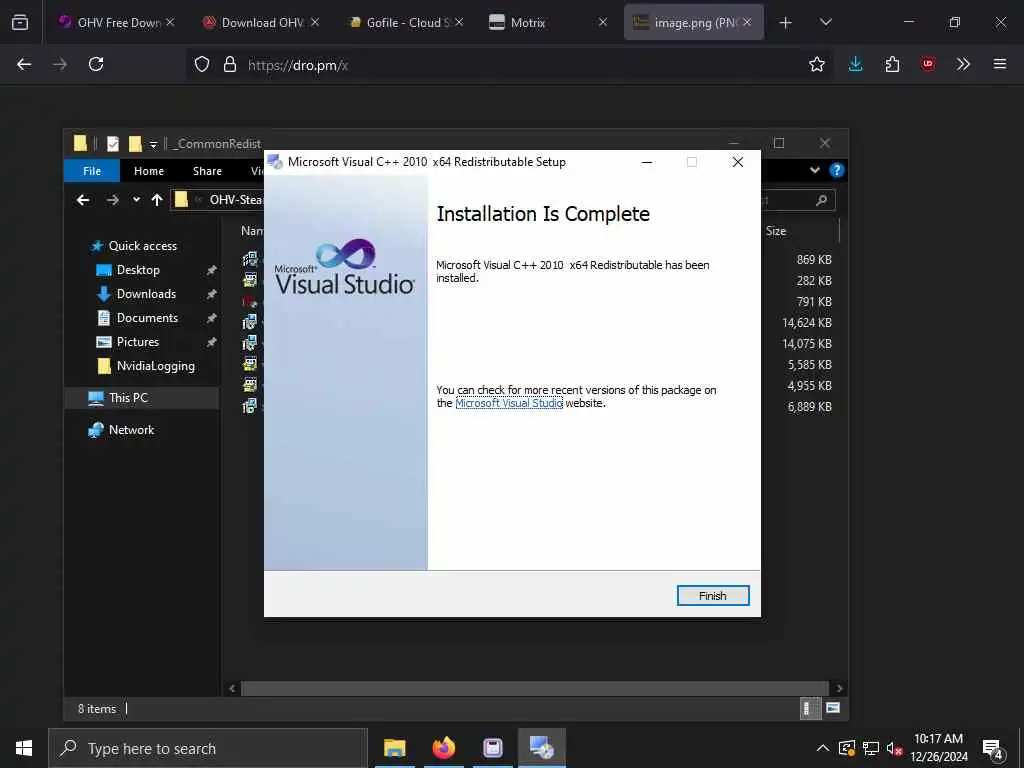
Task: Reload the current Firefox page
Action: 96,64
